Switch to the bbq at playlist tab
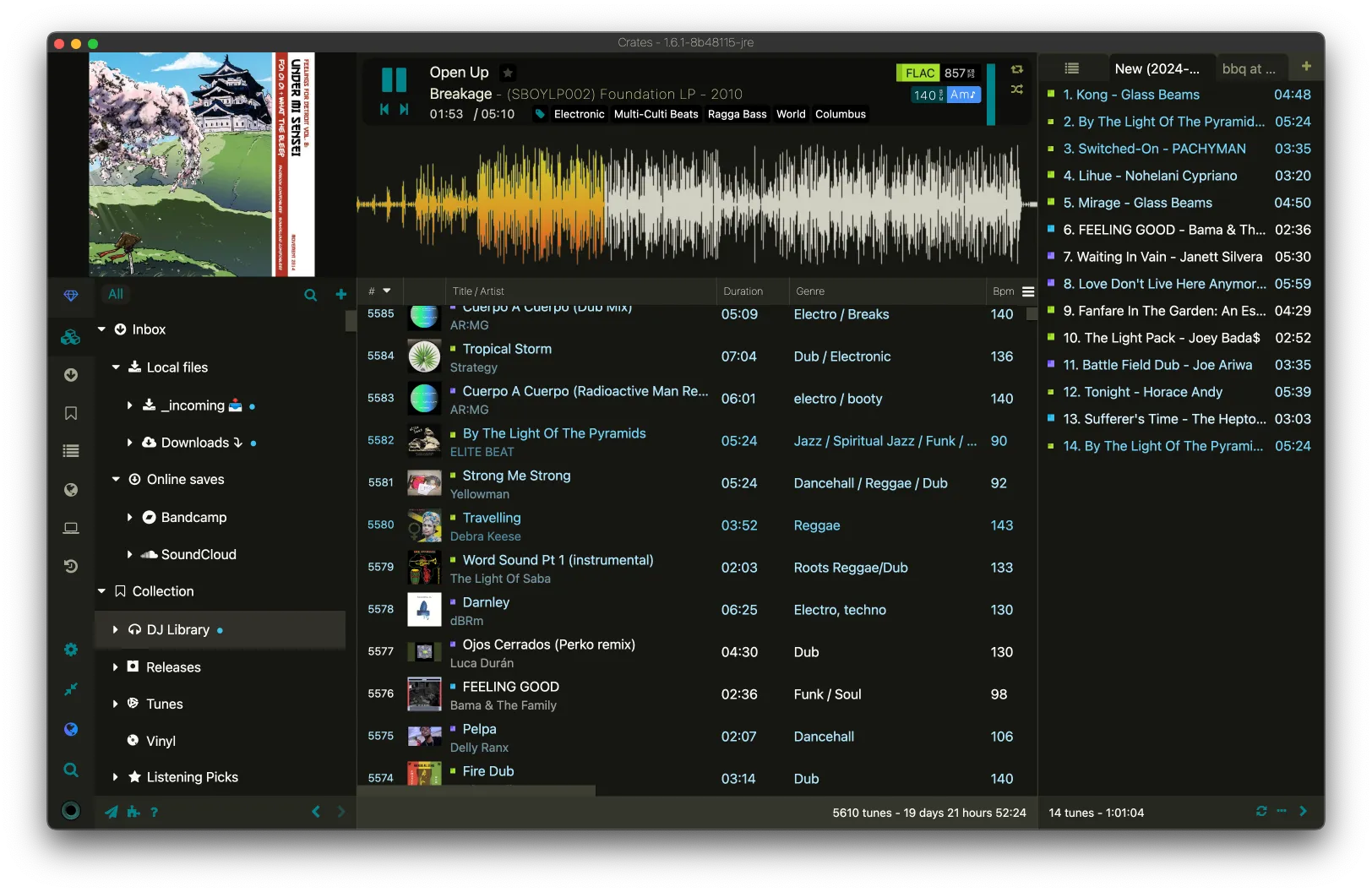The width and height of the screenshot is (1372, 892). tap(1251, 68)
